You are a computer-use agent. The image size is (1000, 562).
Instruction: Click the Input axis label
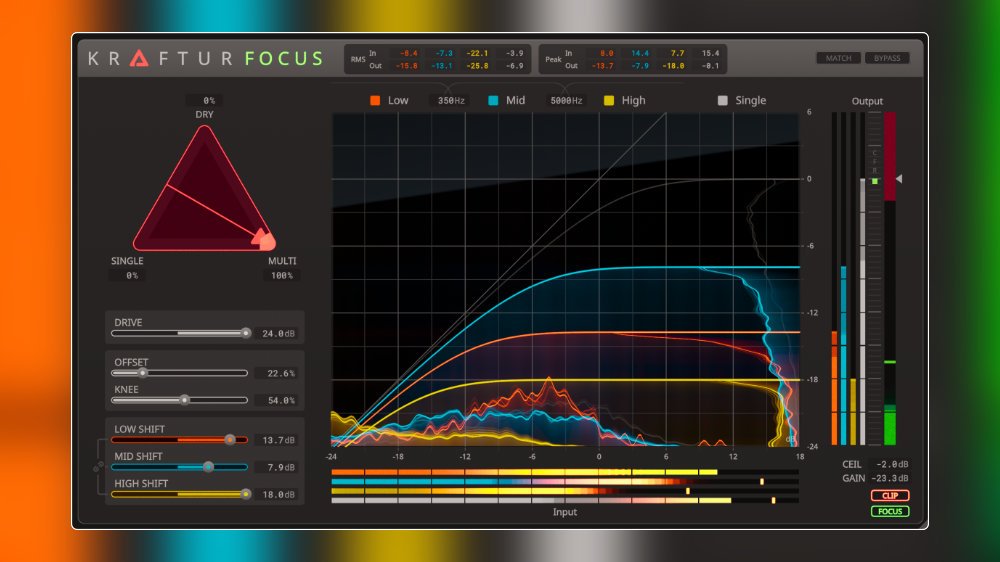[x=564, y=512]
